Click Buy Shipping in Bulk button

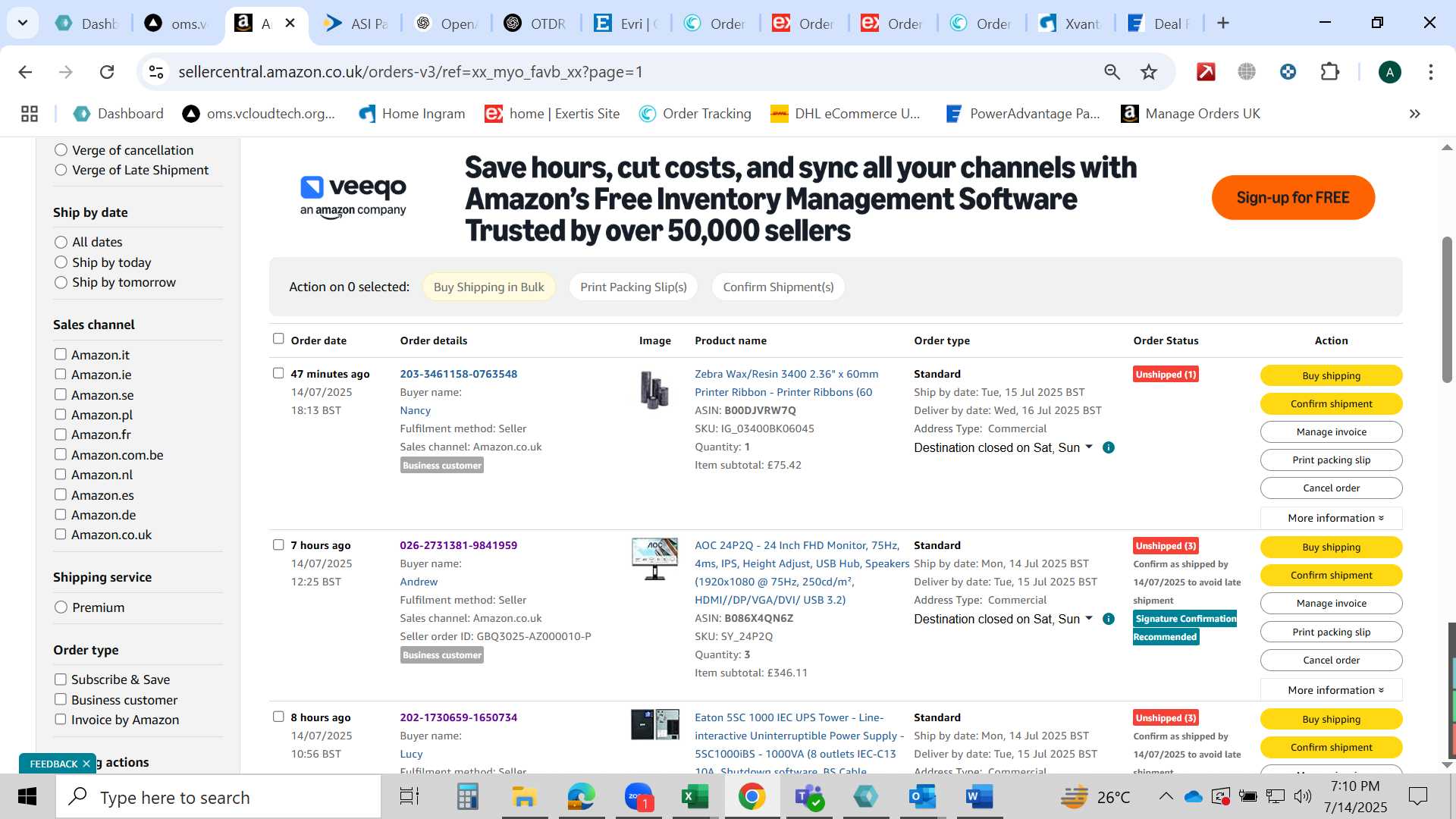pyautogui.click(x=488, y=287)
